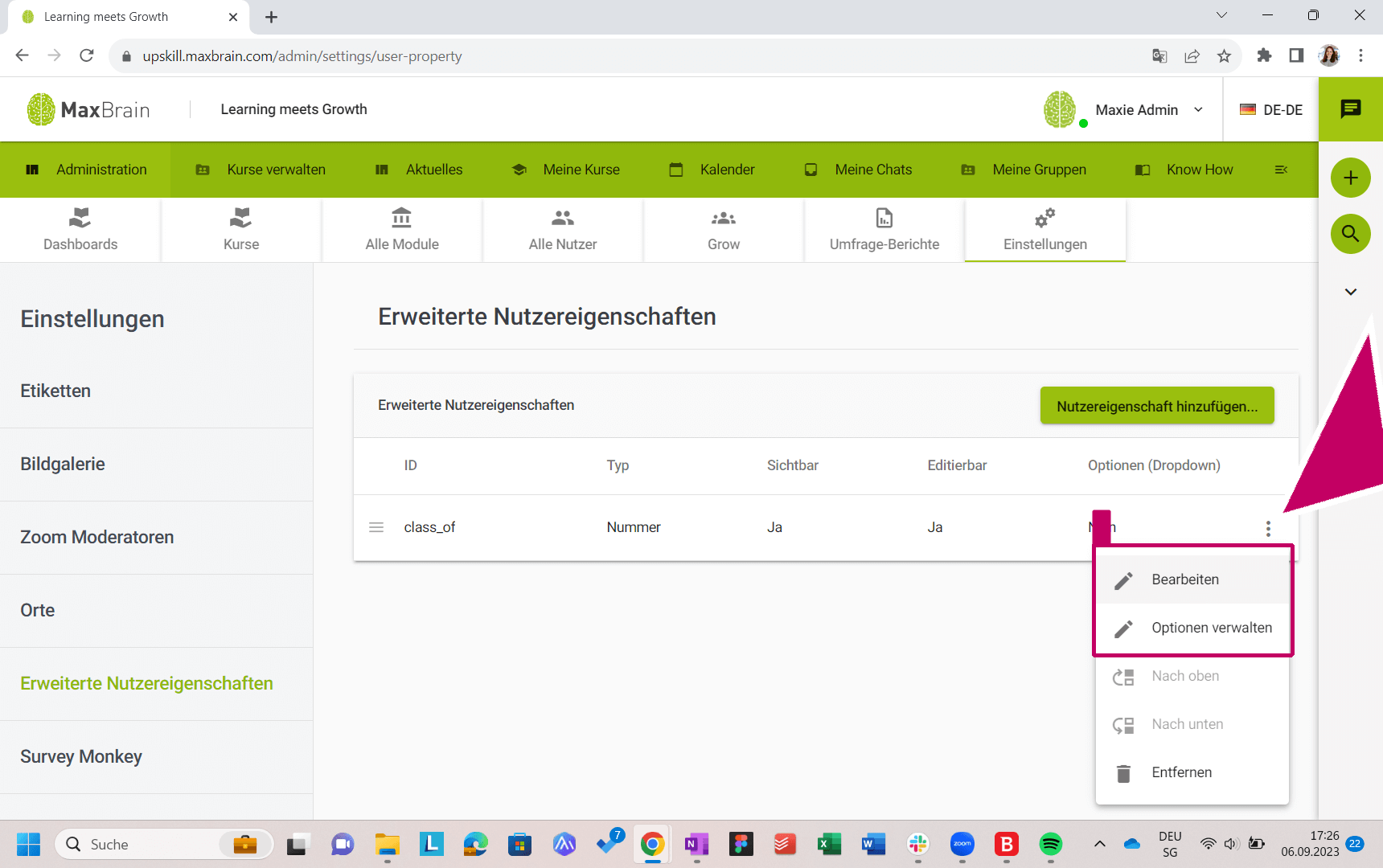
Task: Switch to Dashboards tab
Action: click(80, 230)
